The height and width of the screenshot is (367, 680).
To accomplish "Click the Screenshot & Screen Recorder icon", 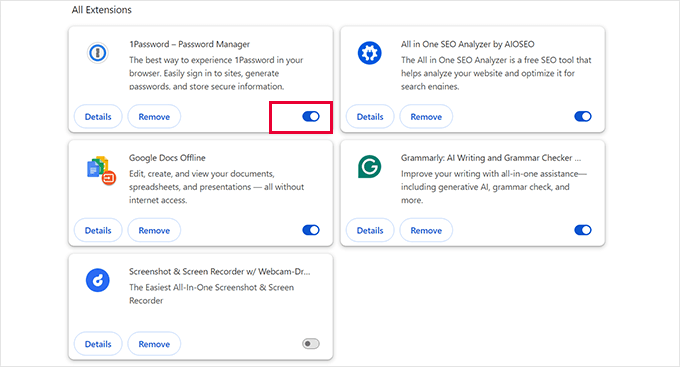I will tap(98, 280).
